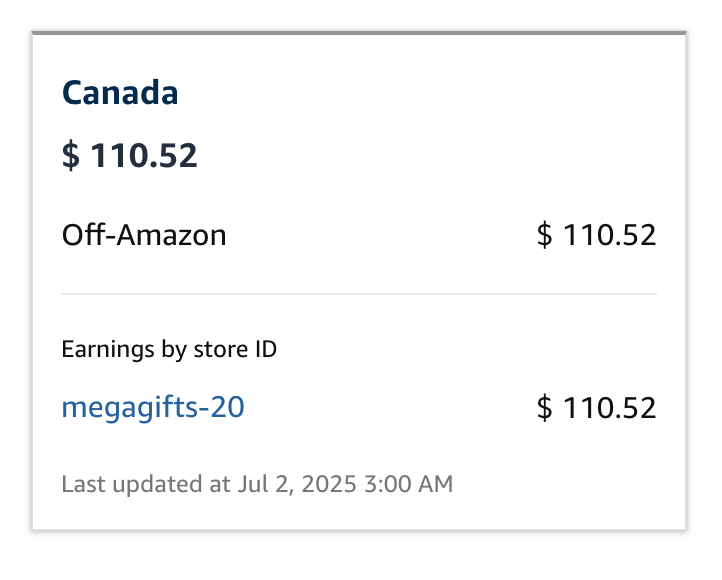Click the dollar sign in the bold total

(70, 156)
